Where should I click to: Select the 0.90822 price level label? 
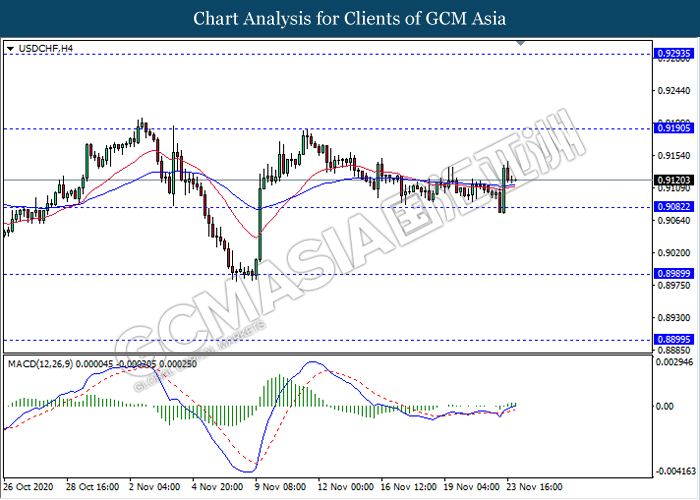click(x=674, y=207)
